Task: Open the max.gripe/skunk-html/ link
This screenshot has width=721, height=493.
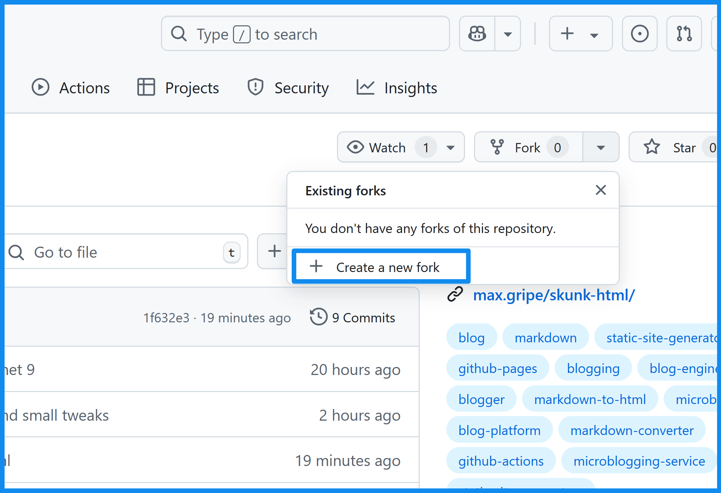Action: tap(553, 295)
